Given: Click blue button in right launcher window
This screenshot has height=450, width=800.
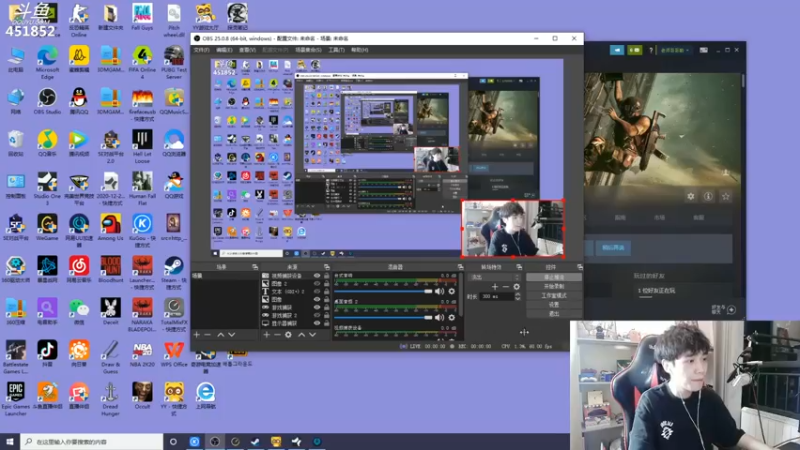Looking at the screenshot, I should coord(613,247).
